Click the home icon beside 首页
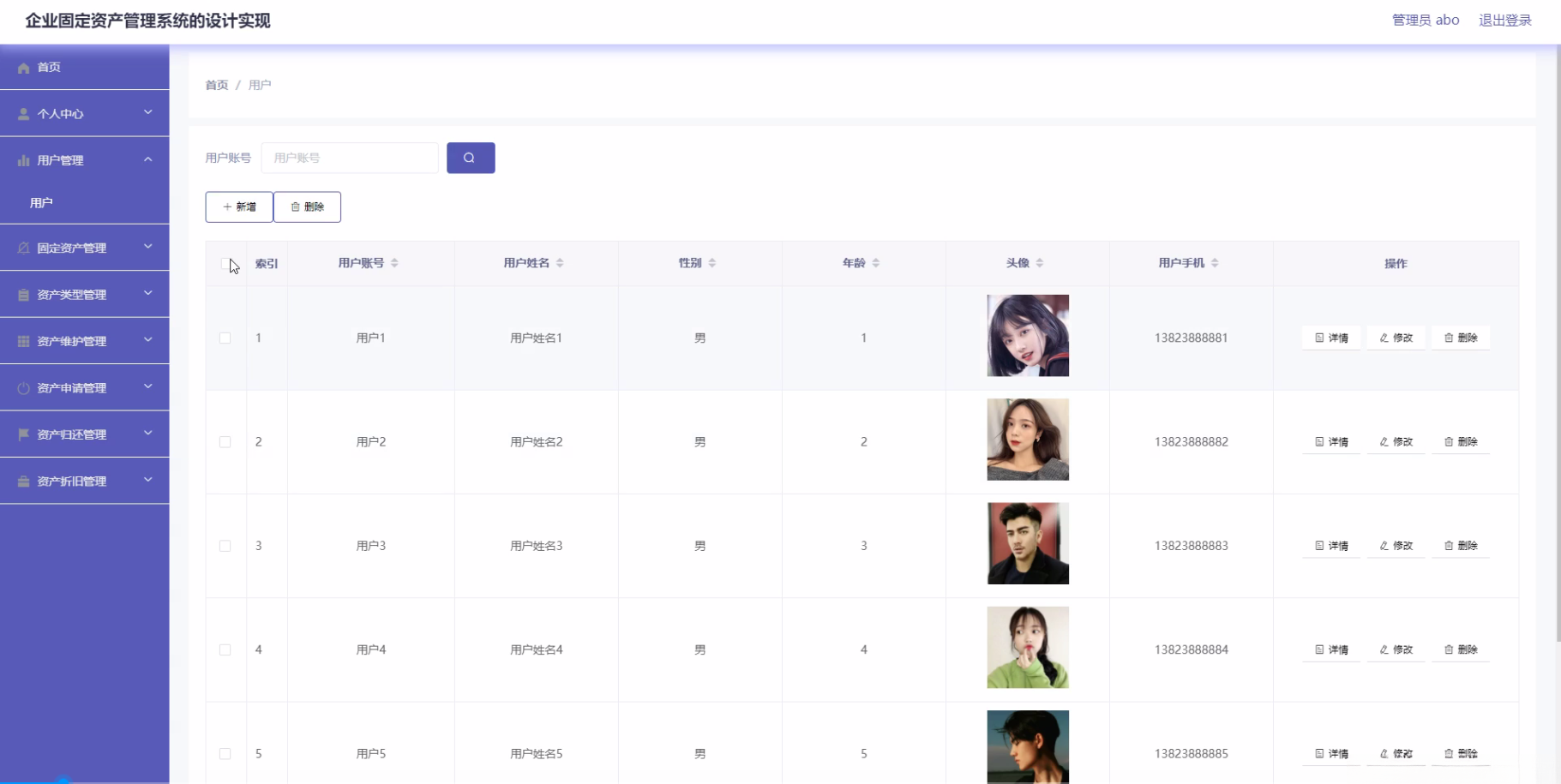The width and height of the screenshot is (1561, 784). (23, 67)
